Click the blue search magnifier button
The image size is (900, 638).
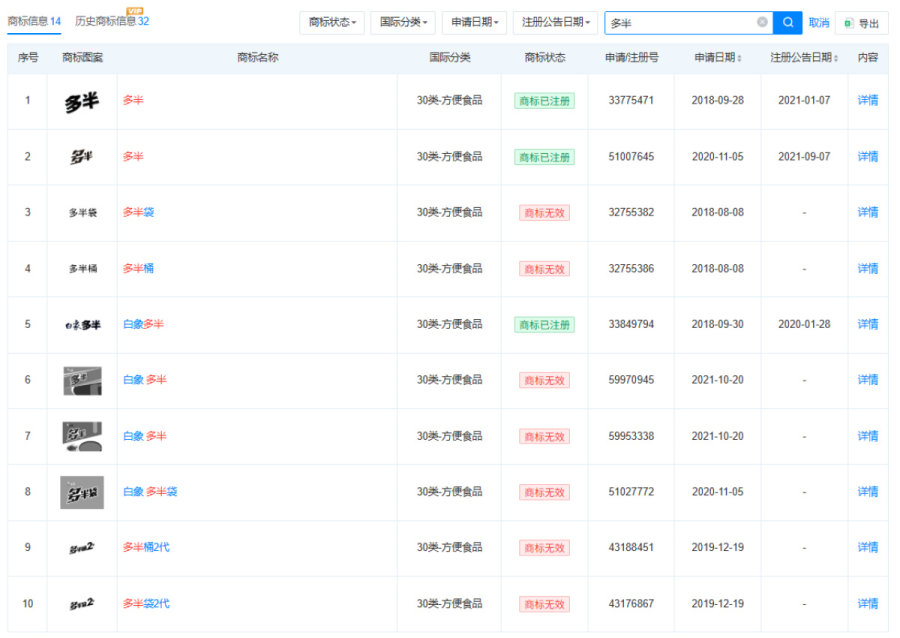point(788,22)
